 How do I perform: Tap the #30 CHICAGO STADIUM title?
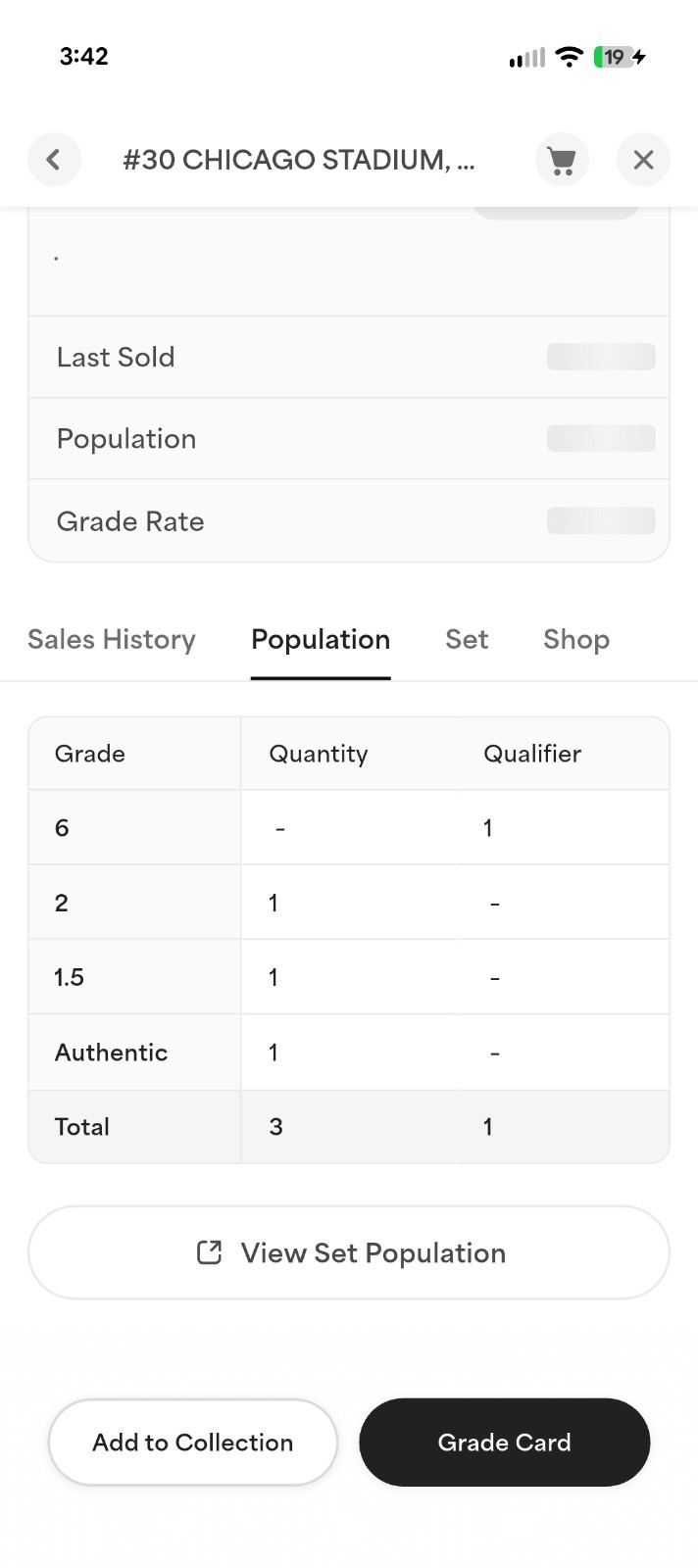[x=299, y=160]
